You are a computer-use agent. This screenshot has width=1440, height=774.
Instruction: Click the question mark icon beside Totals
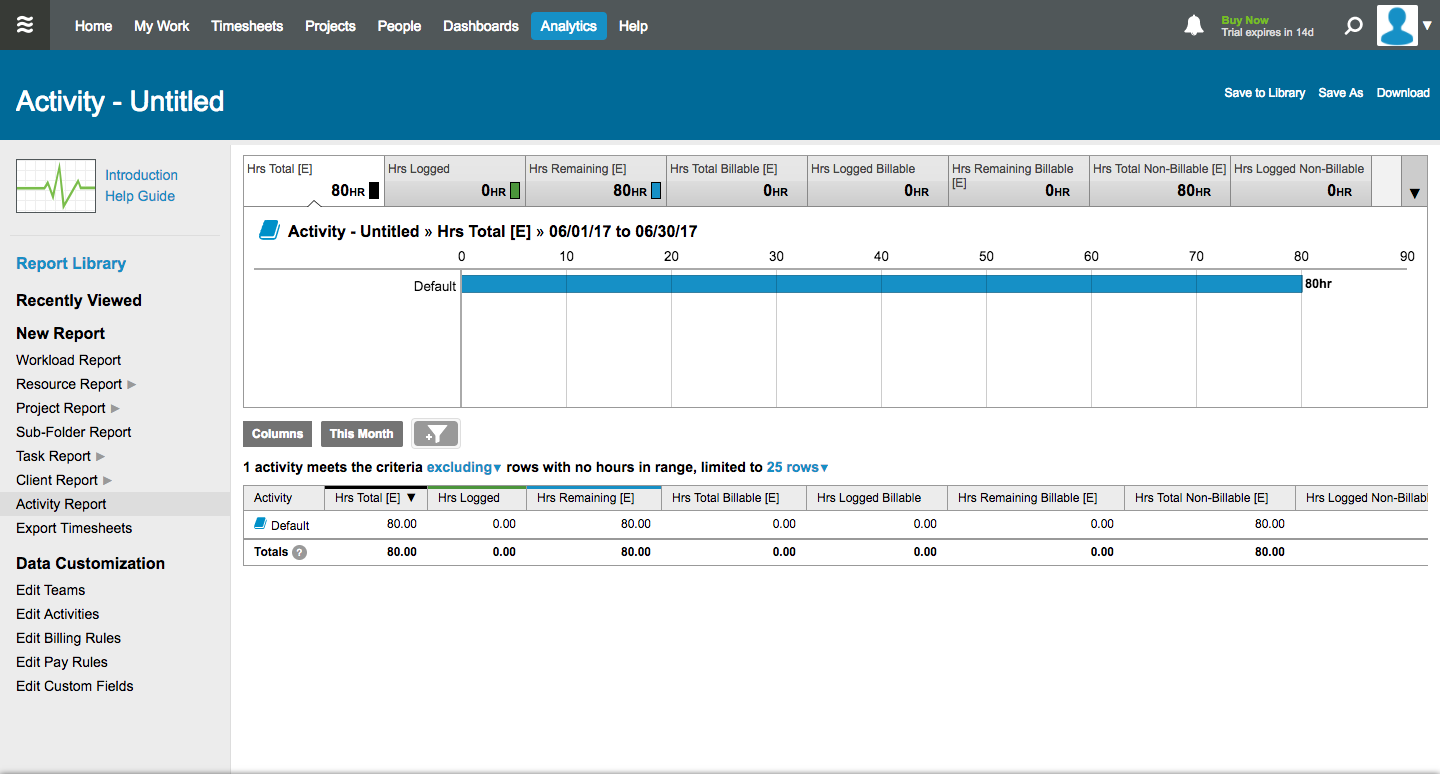click(x=299, y=551)
